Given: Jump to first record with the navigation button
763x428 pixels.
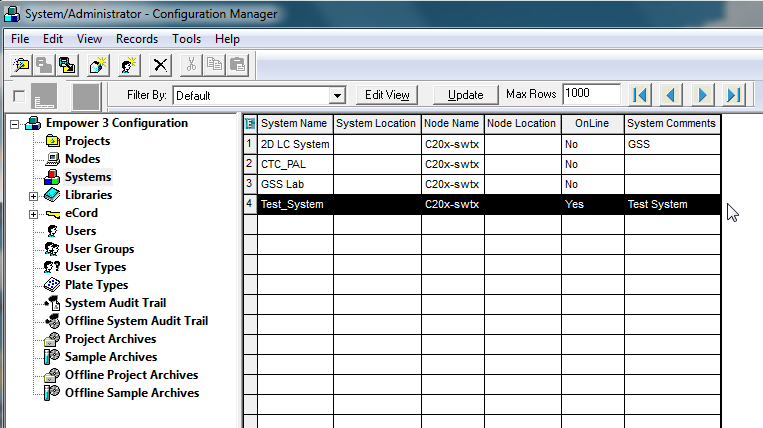Looking at the screenshot, I should pyautogui.click(x=640, y=95).
